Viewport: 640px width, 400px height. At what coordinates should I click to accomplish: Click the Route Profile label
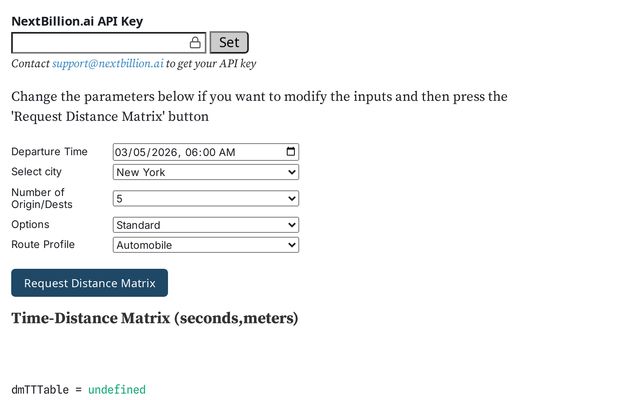(43, 244)
